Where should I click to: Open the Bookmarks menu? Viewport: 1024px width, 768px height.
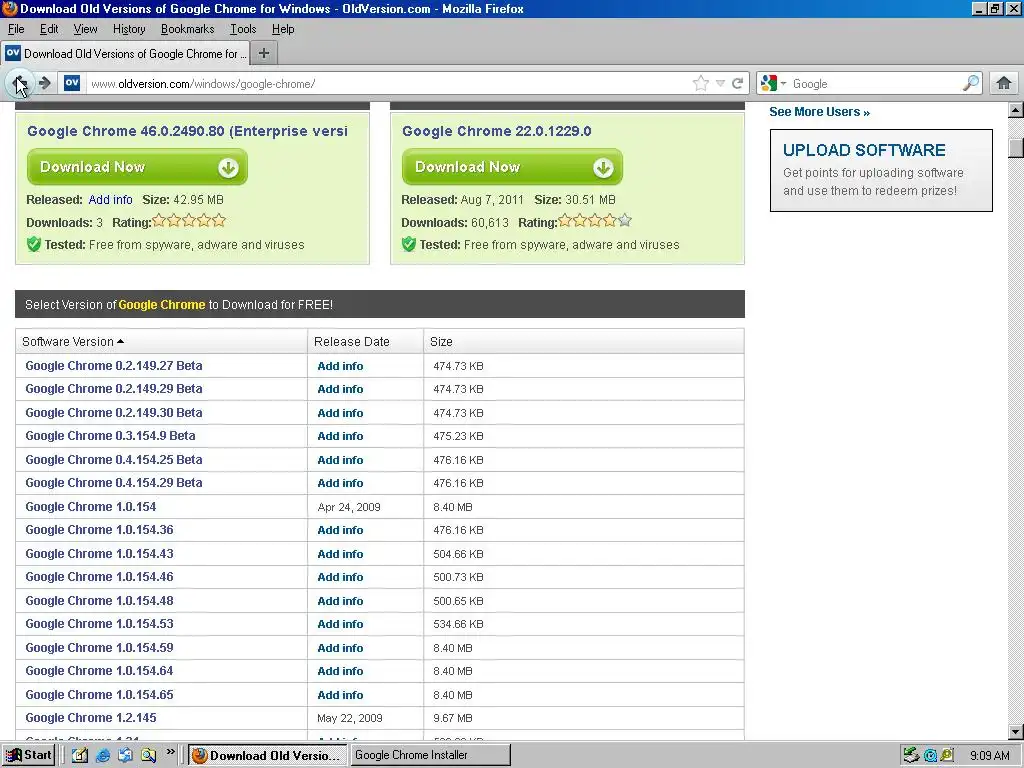coord(187,29)
